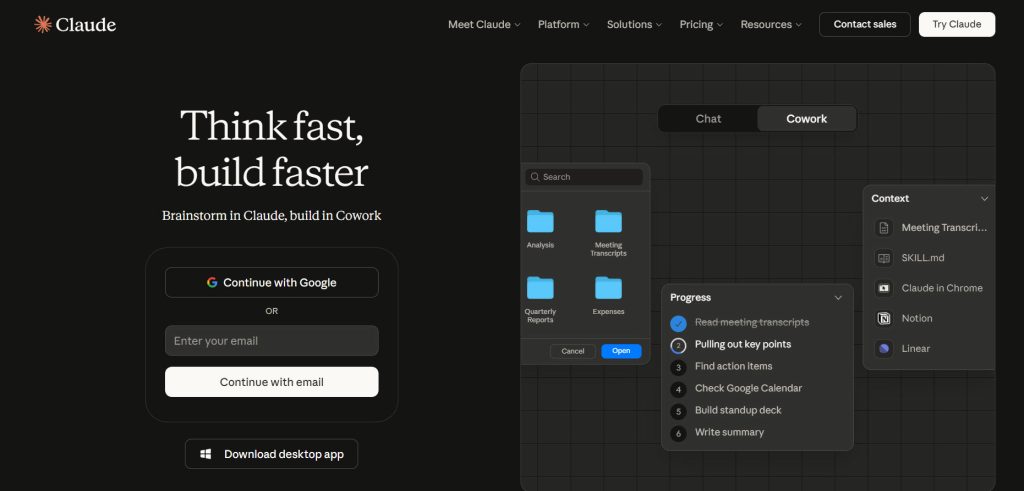
Task: Click the 'Context' panel title
Action: [x=890, y=198]
